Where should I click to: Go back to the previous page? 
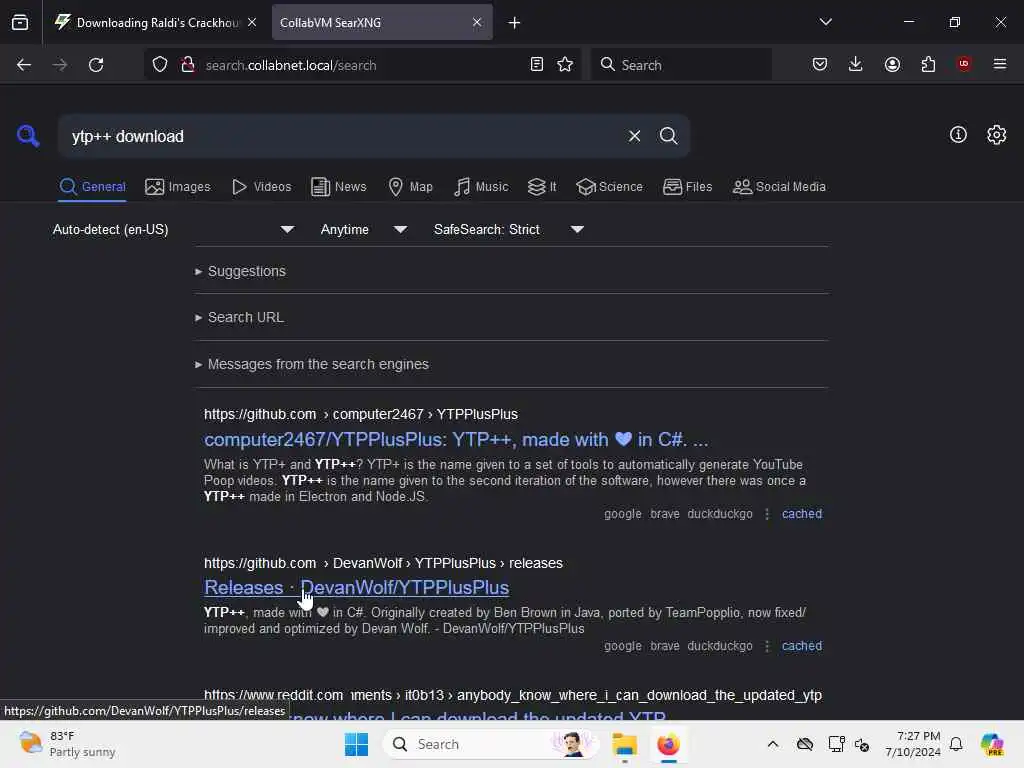click(x=24, y=65)
